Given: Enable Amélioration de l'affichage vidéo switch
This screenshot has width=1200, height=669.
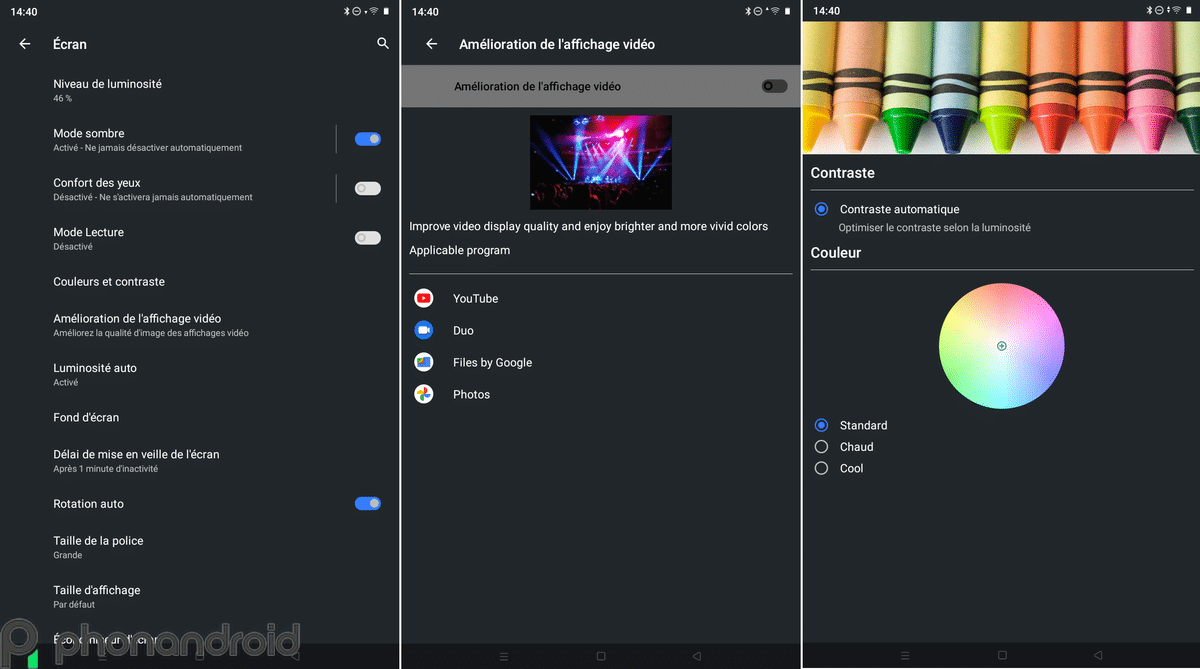Looking at the screenshot, I should [x=774, y=86].
